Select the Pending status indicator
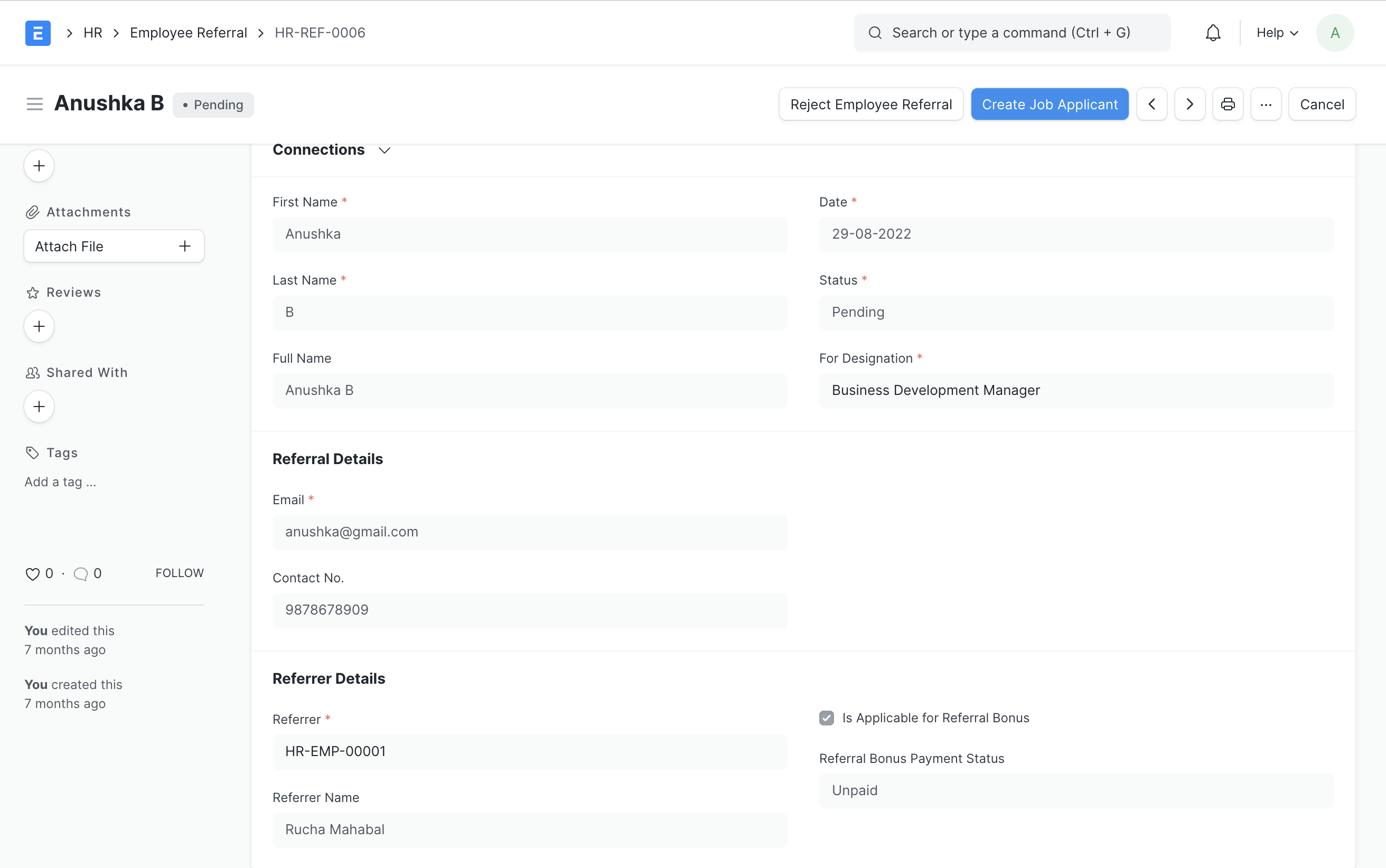The width and height of the screenshot is (1386, 868). [213, 105]
